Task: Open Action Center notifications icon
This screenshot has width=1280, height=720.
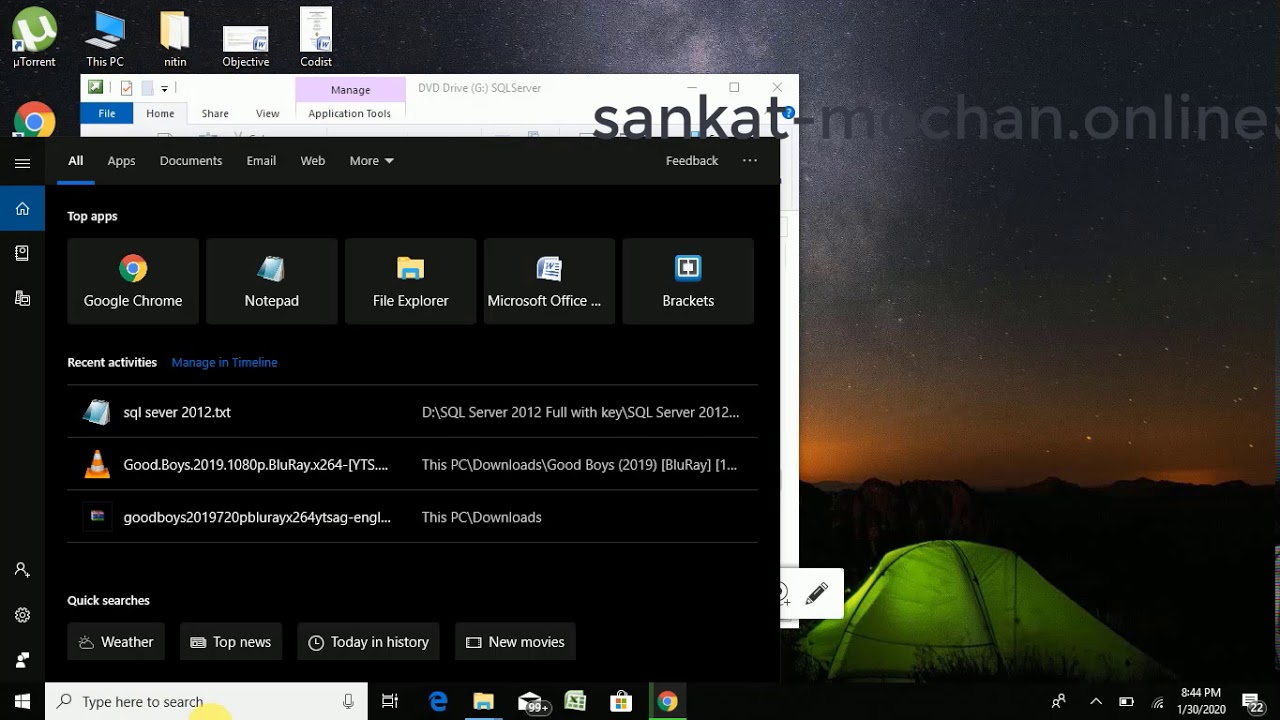Action: click(1252, 702)
